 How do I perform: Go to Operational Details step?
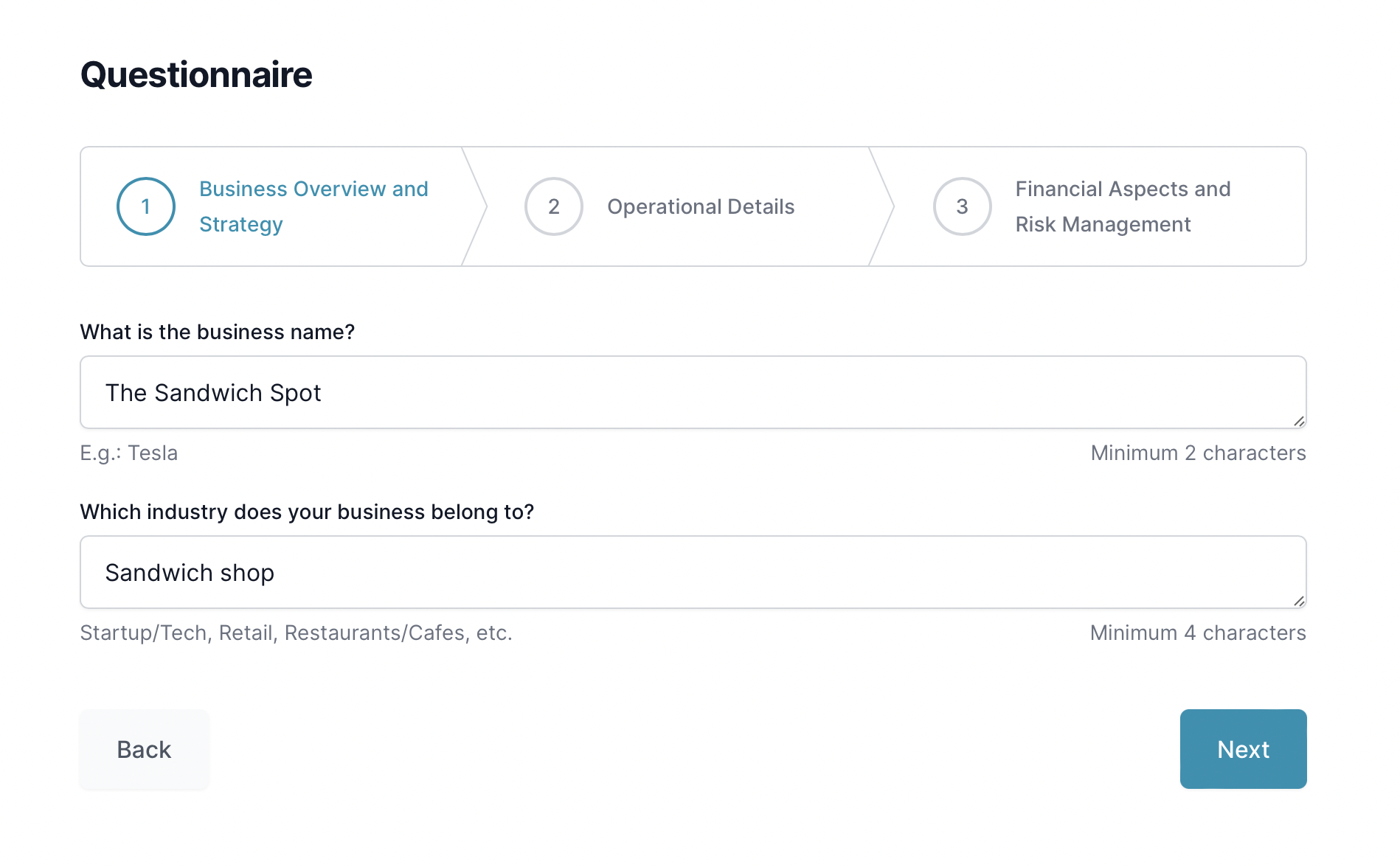700,206
